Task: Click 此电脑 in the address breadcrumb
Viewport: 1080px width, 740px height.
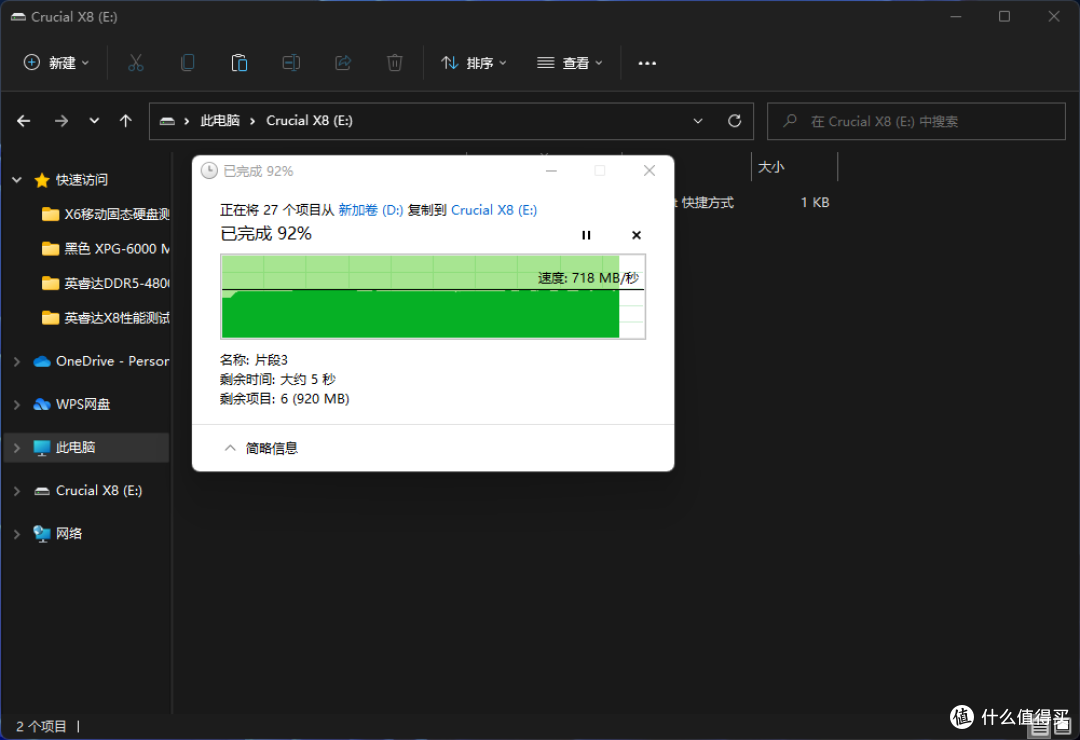Action: [220, 121]
